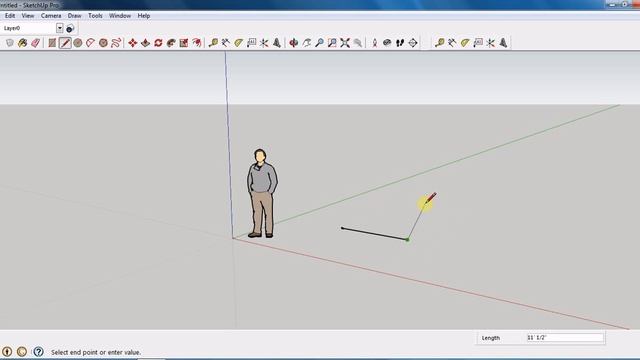Select the Arc drawing tool

(90, 42)
